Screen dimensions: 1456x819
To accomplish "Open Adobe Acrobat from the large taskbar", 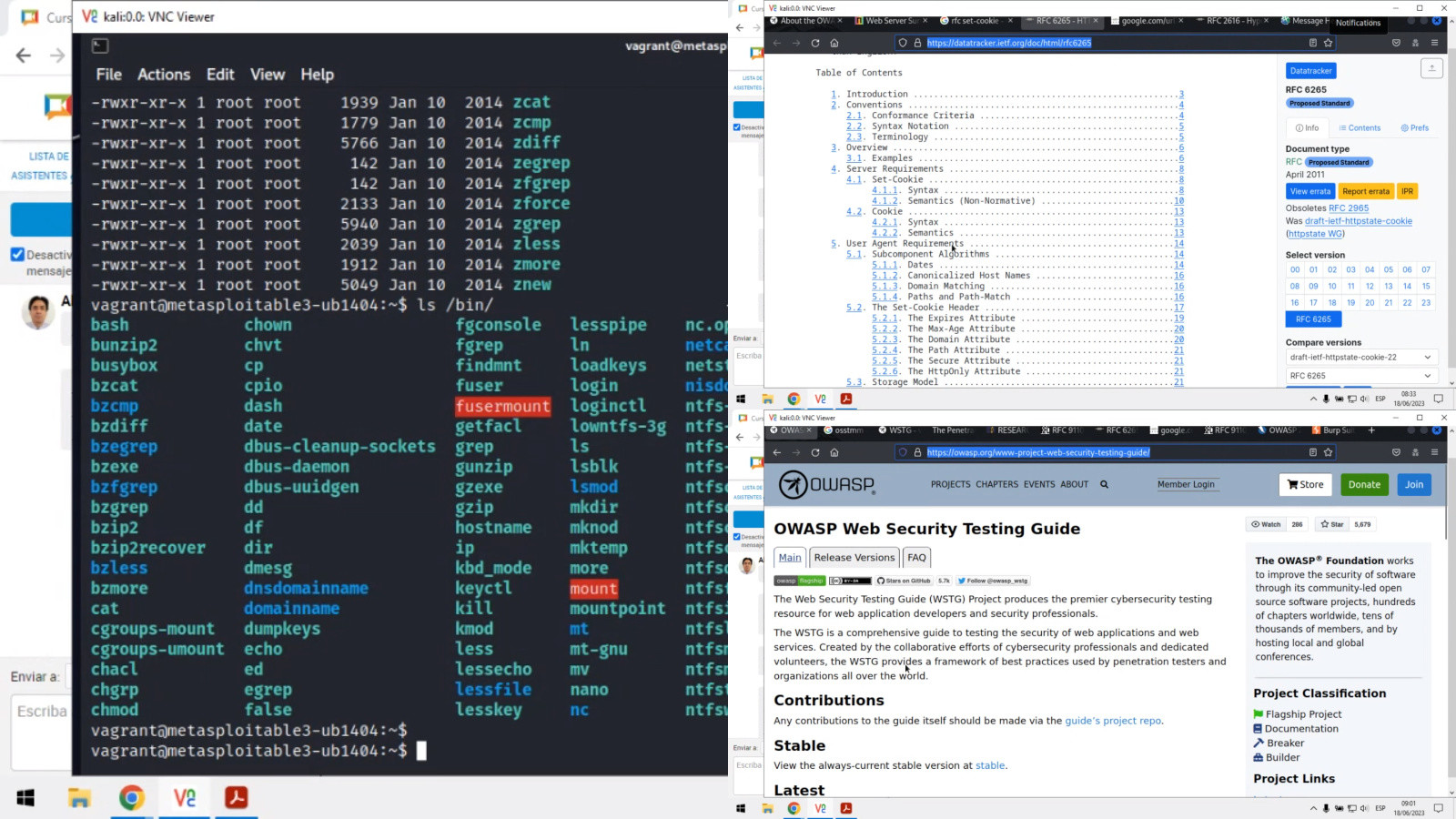I will [237, 798].
